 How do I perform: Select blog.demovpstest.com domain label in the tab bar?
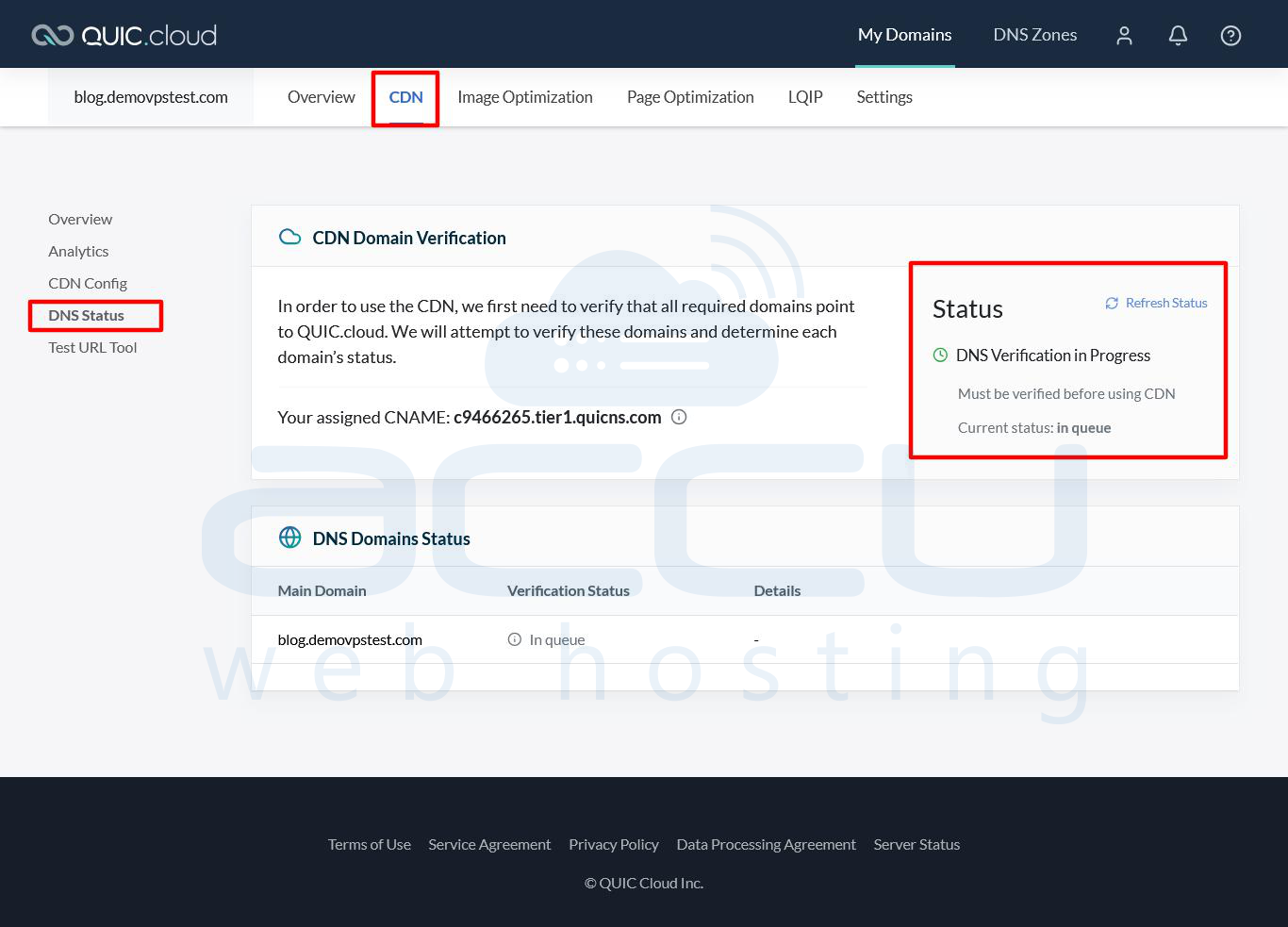[x=151, y=97]
